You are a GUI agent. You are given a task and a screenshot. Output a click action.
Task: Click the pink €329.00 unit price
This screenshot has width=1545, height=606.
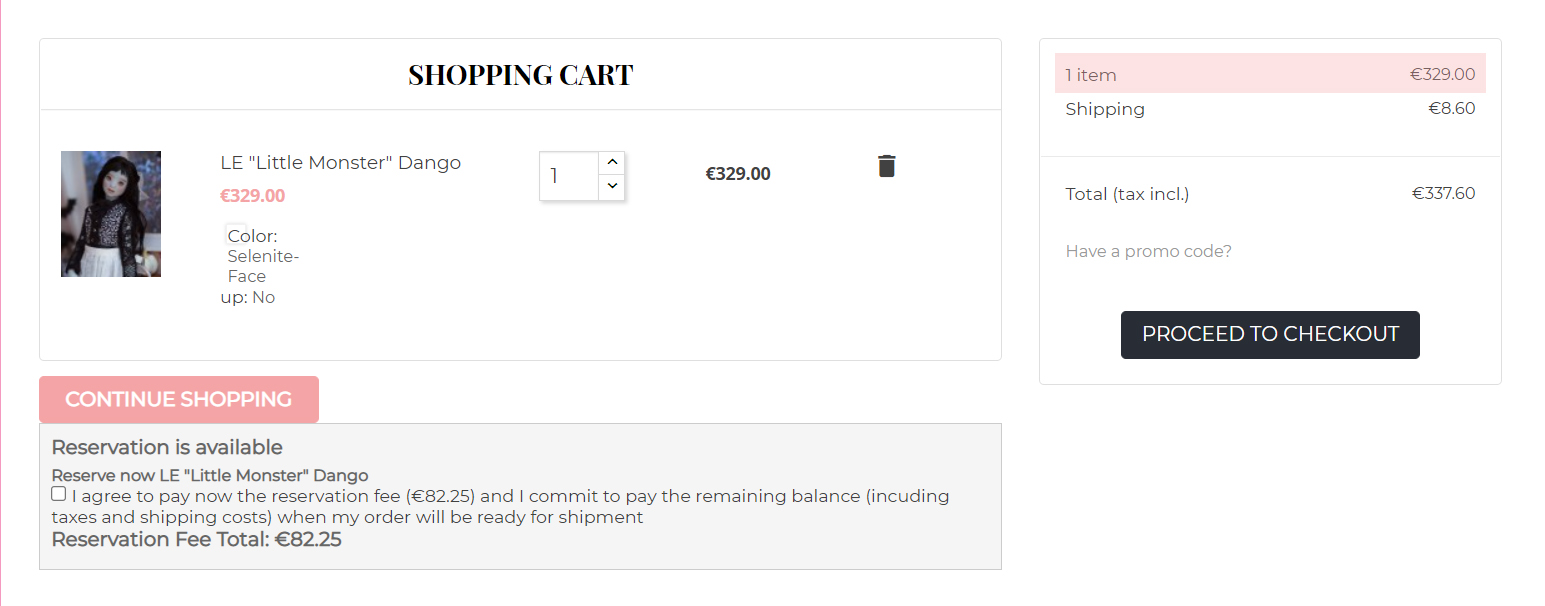(x=252, y=196)
